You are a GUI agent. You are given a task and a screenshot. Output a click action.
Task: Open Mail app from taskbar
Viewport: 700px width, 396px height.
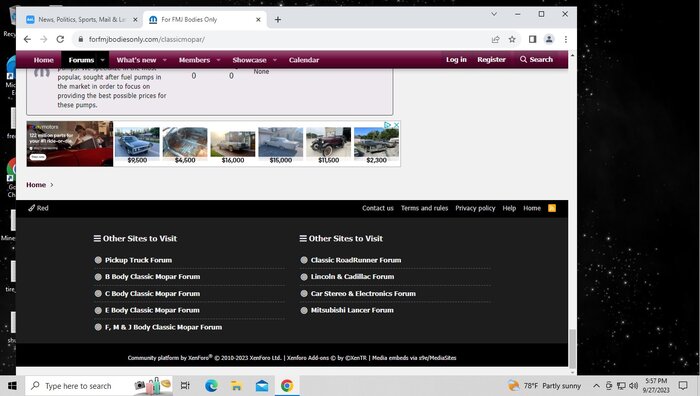click(x=262, y=386)
